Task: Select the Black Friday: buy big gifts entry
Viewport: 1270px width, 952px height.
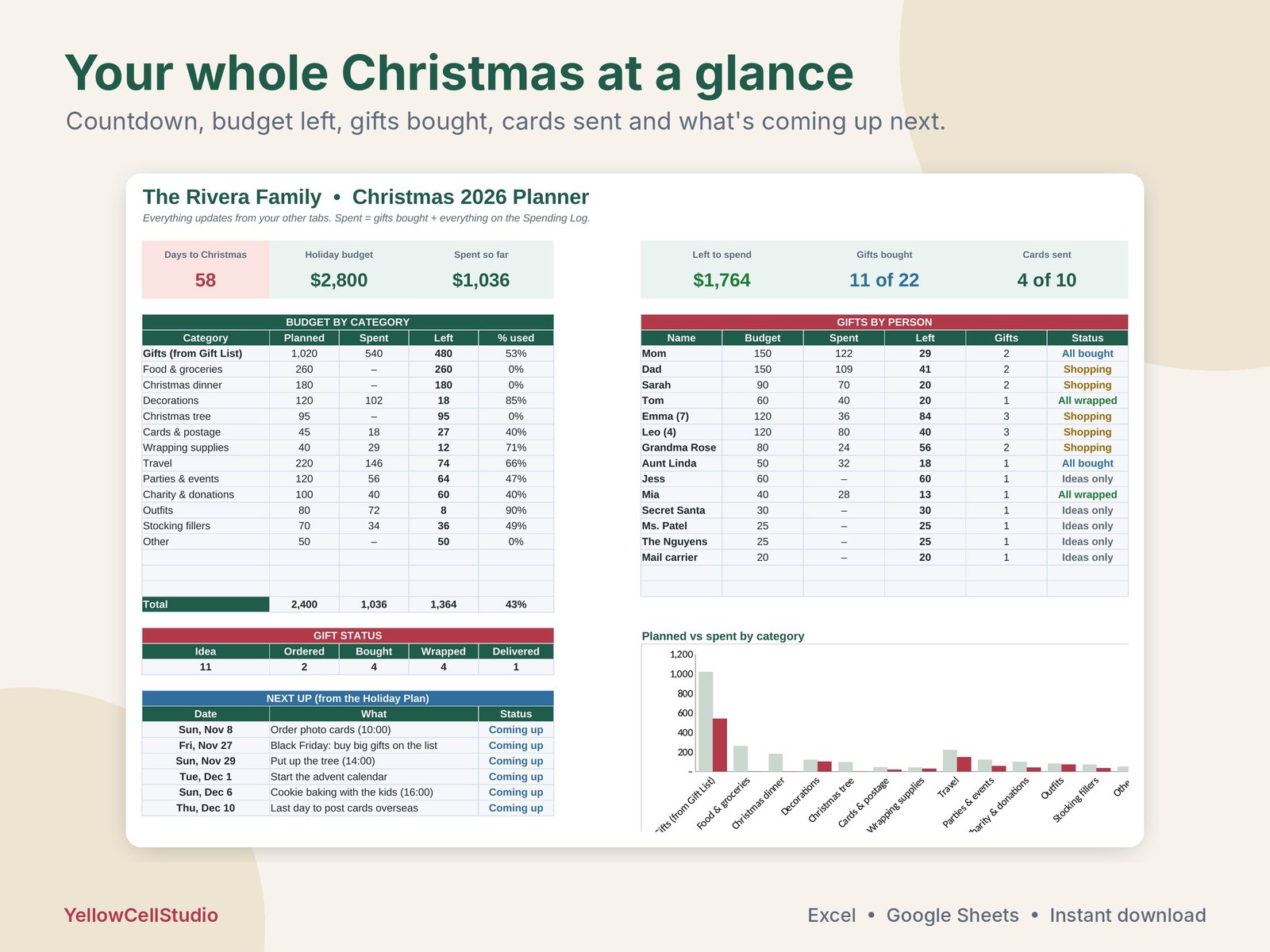Action: pos(374,746)
